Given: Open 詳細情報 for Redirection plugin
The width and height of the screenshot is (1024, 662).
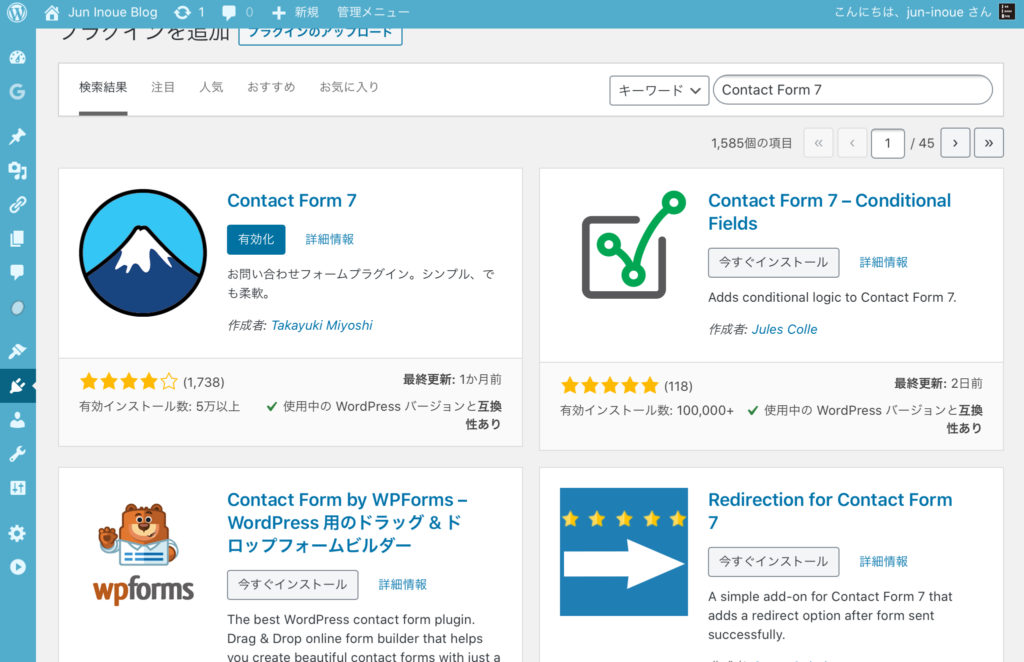Looking at the screenshot, I should coord(884,561).
